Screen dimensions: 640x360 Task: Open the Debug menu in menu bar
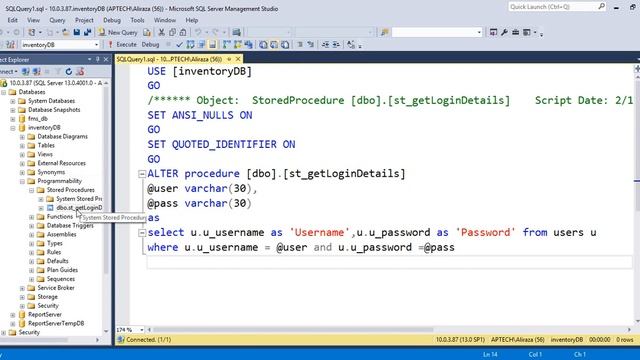tap(112, 20)
